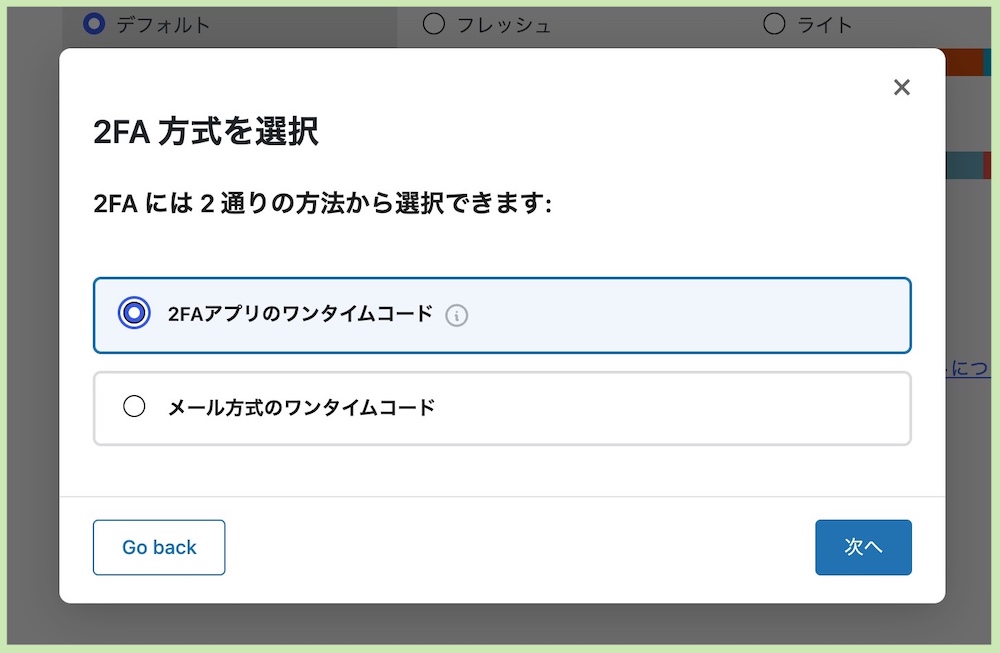Viewport: 1000px width, 653px height.
Task: Select the 2FAアプリのワンタイムコード radio button
Action: click(x=134, y=313)
